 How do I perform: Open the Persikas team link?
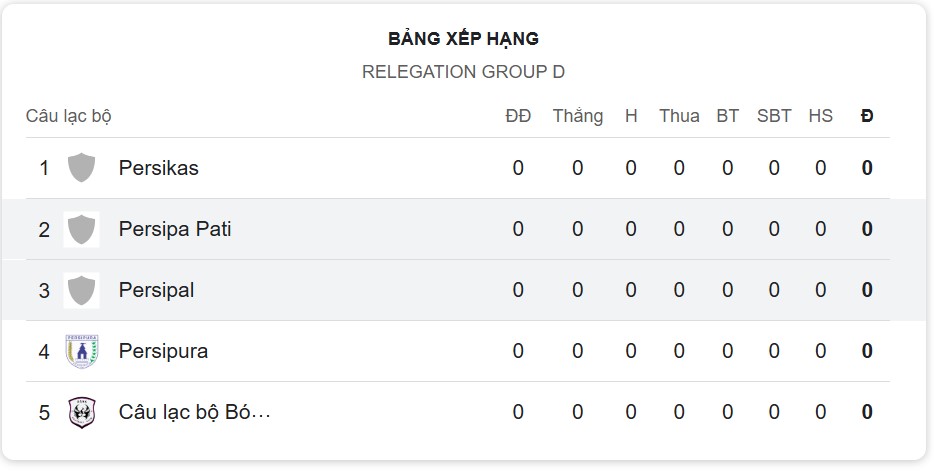(x=158, y=168)
